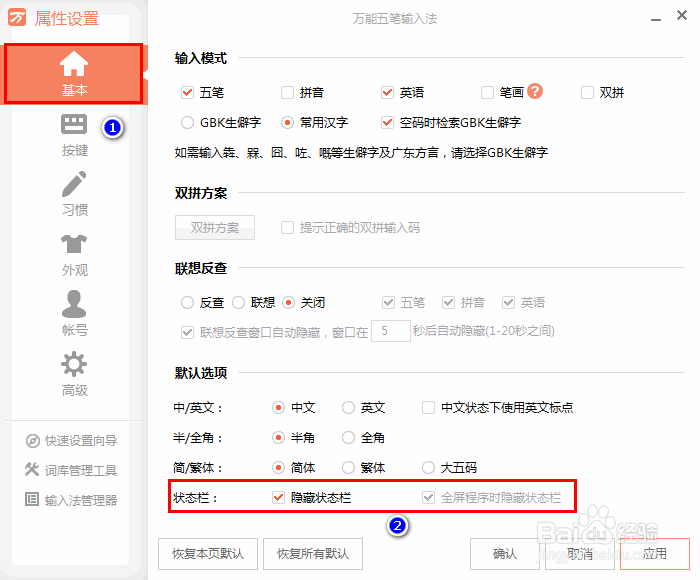Open the 基本 home tab

click(x=74, y=74)
